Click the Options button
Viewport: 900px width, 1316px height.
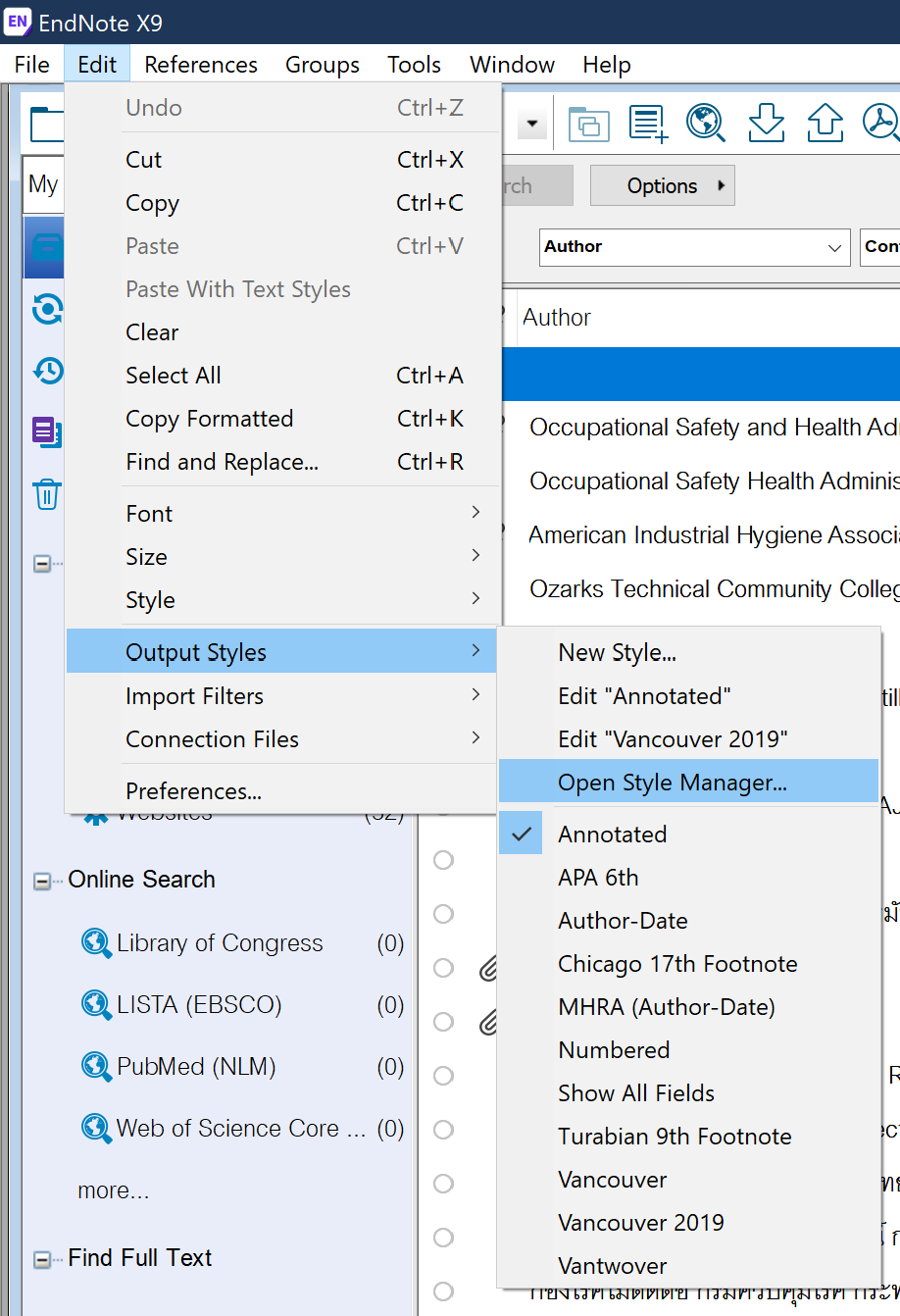click(x=662, y=186)
